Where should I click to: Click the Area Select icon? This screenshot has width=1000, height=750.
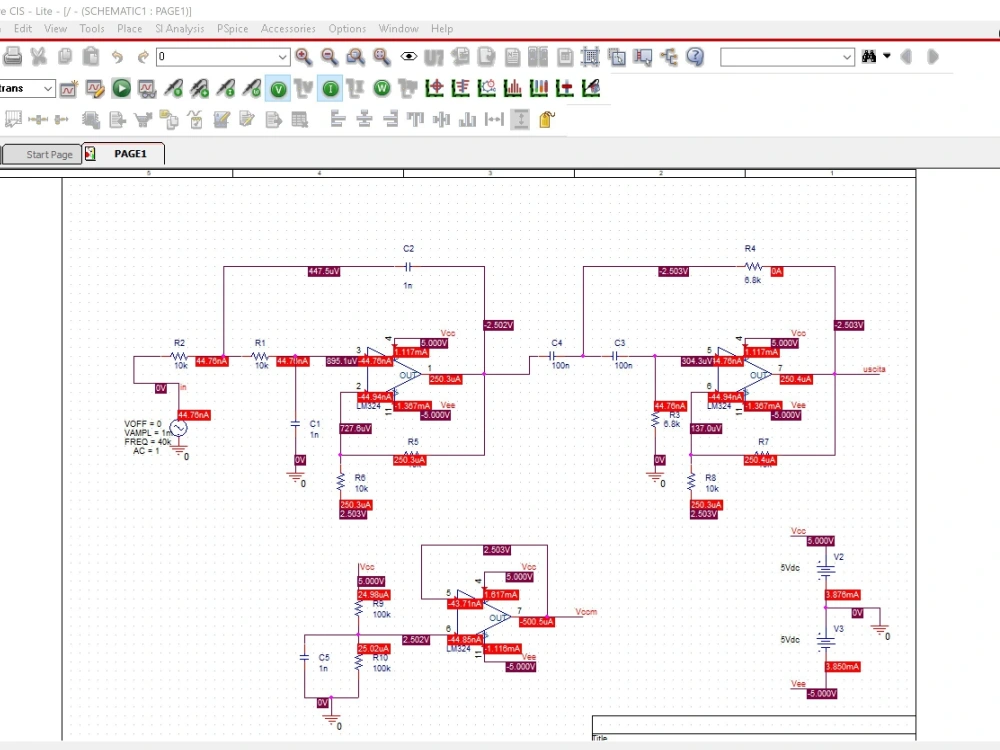click(x=617, y=57)
